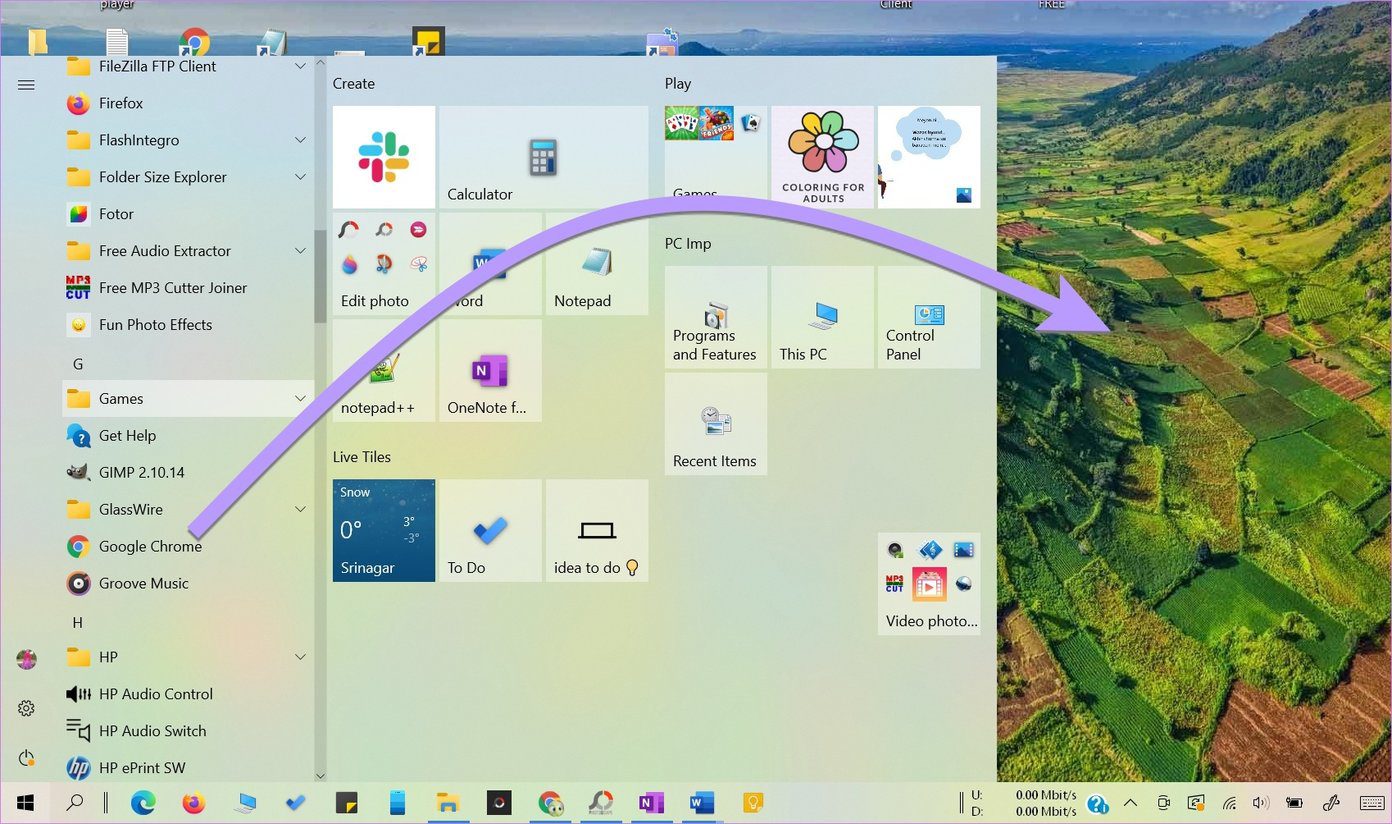Open HP Audio Switch
Viewport: 1392px width, 824px height.
click(x=187, y=731)
